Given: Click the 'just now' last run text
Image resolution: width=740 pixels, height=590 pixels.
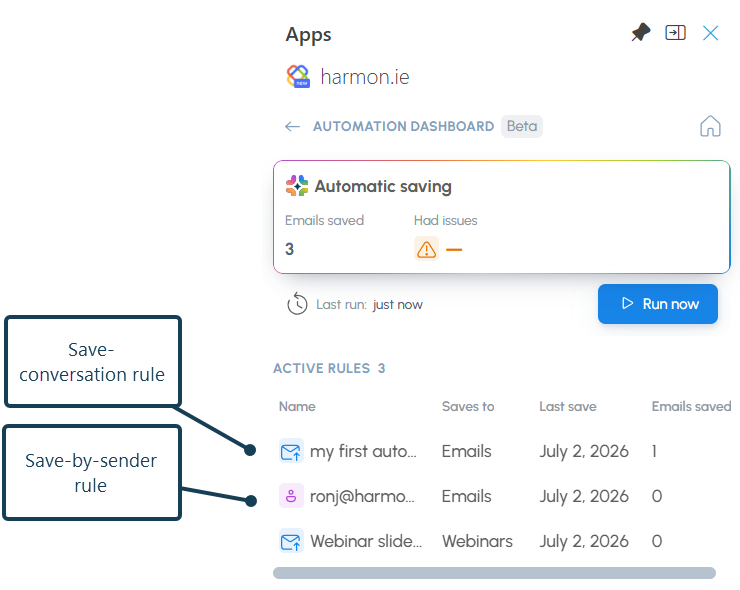Looking at the screenshot, I should tap(397, 305).
